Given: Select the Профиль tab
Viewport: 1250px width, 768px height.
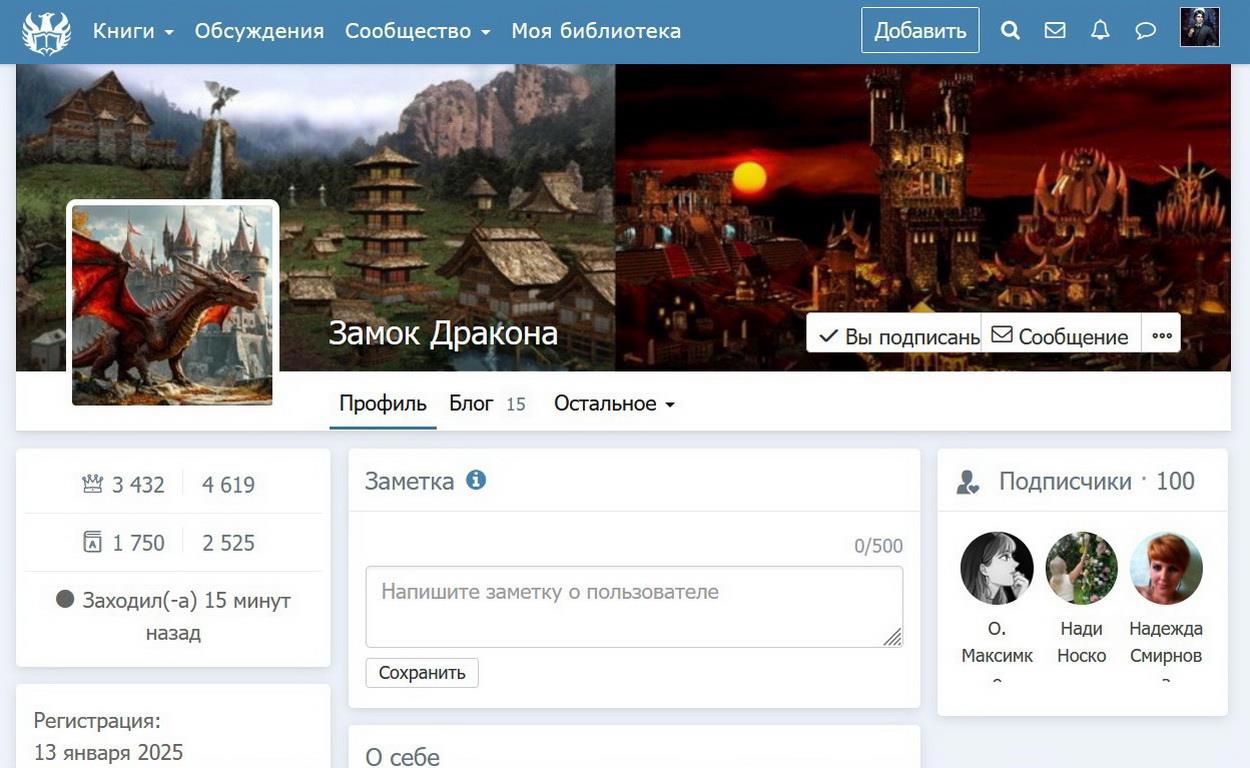Looking at the screenshot, I should click(x=383, y=404).
